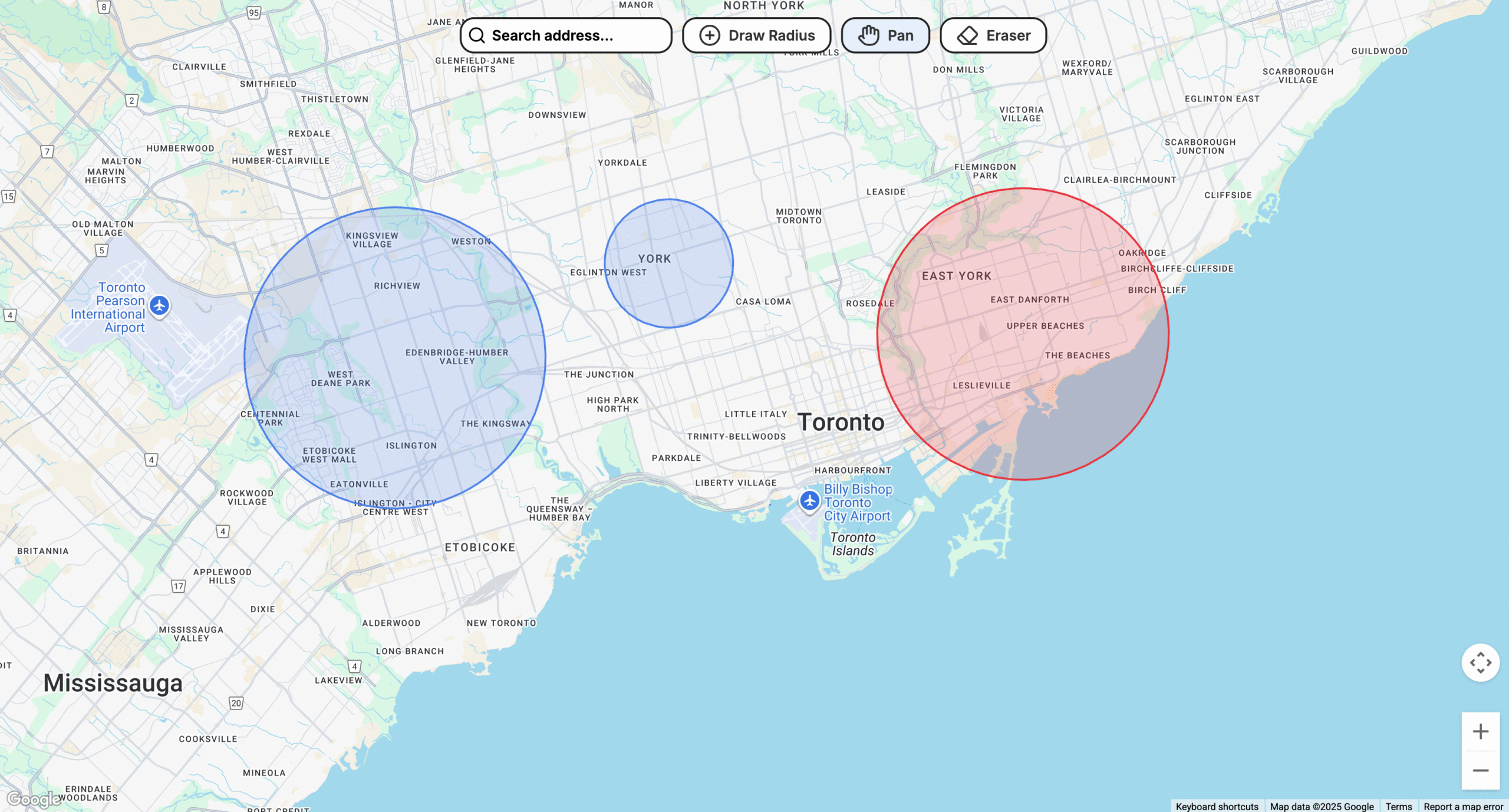1509x812 pixels.
Task: Zoom in with the plus button
Action: pos(1480,731)
